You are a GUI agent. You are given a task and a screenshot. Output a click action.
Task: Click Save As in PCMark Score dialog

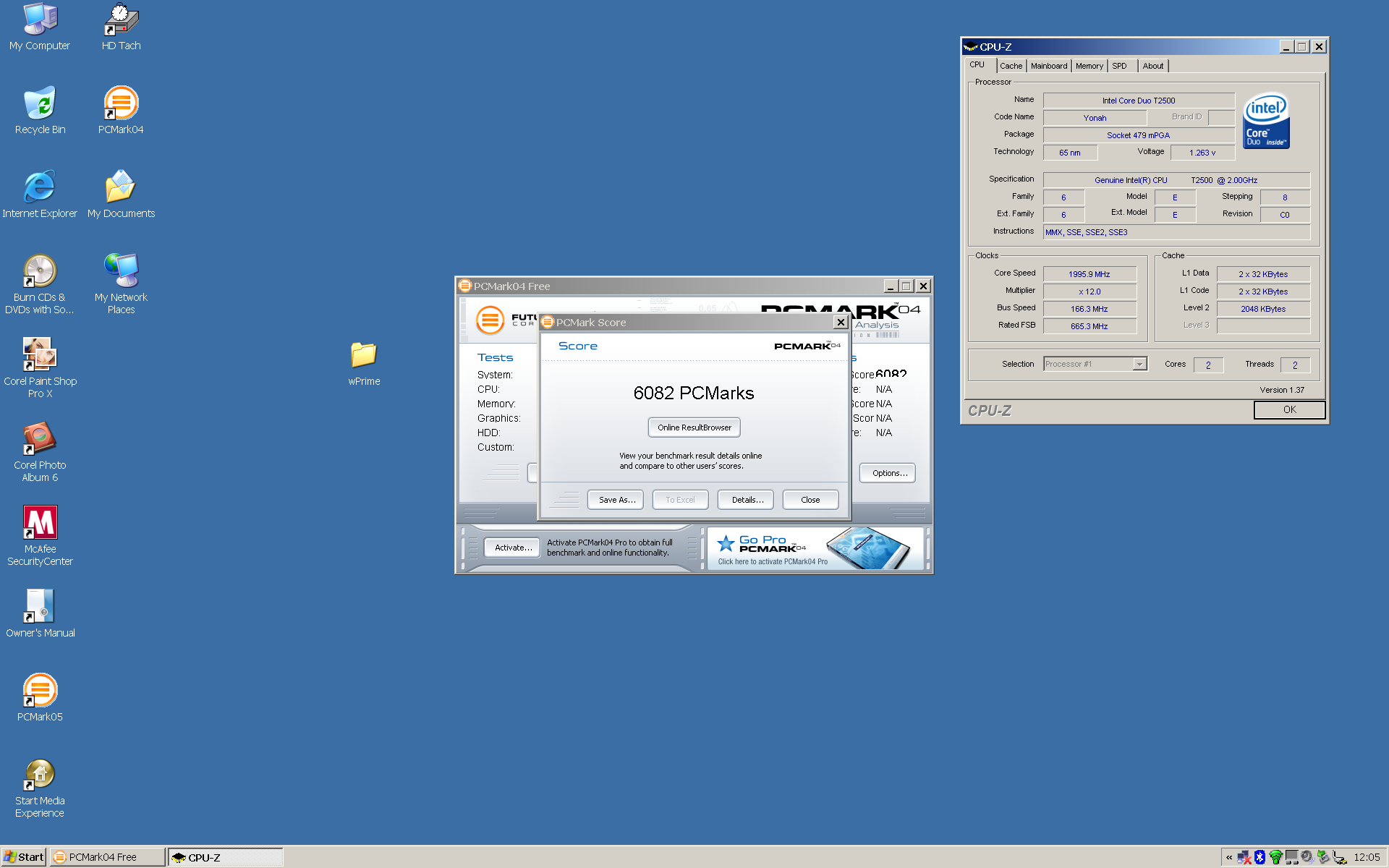[616, 500]
